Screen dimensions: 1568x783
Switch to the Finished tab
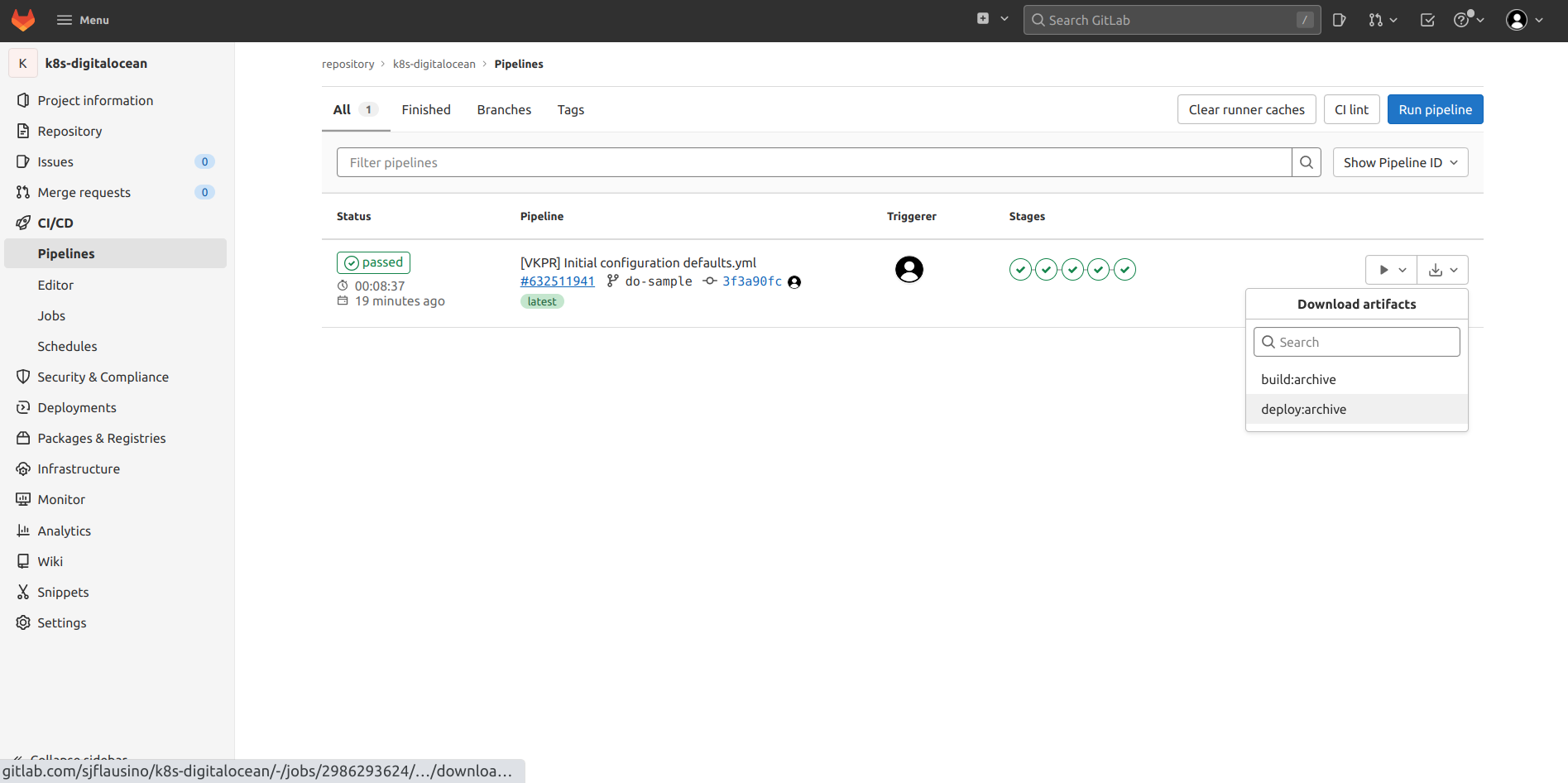pyautogui.click(x=426, y=109)
